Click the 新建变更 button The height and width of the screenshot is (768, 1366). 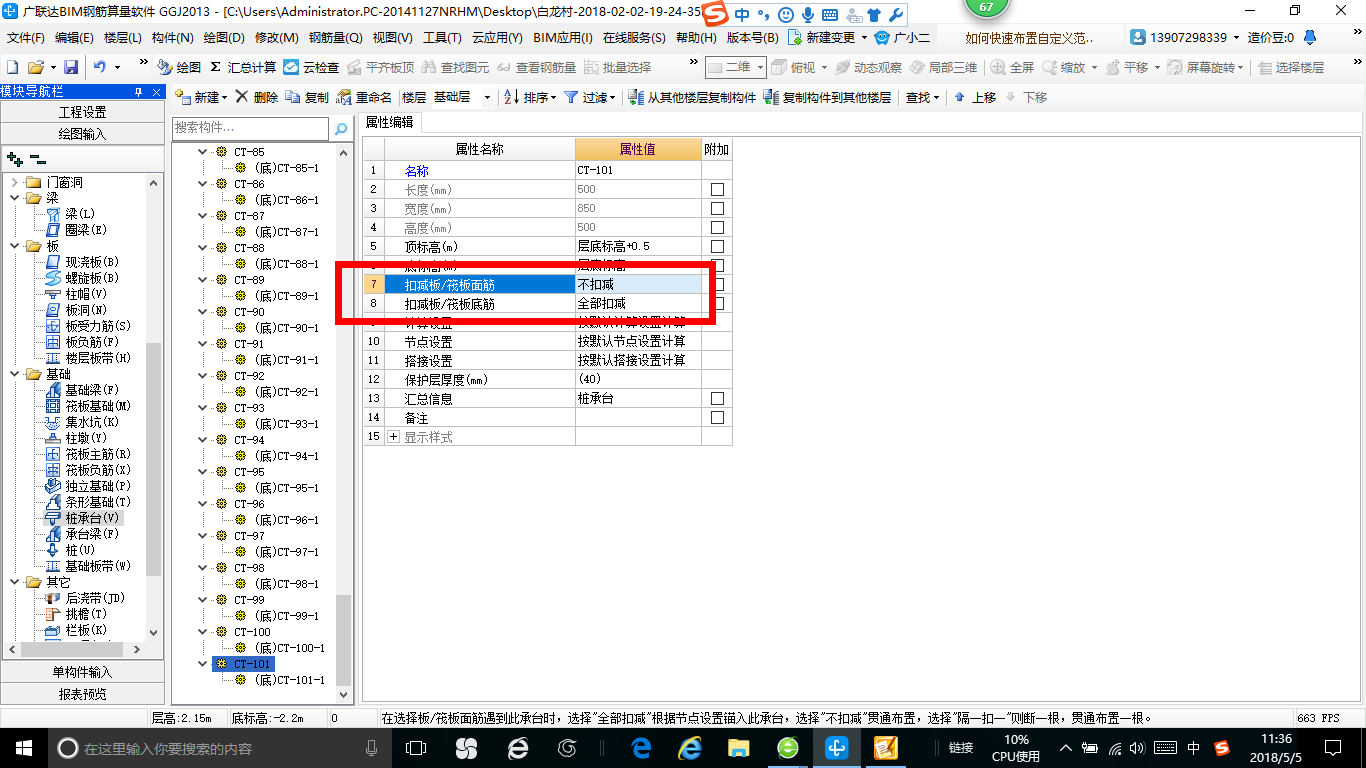click(828, 37)
